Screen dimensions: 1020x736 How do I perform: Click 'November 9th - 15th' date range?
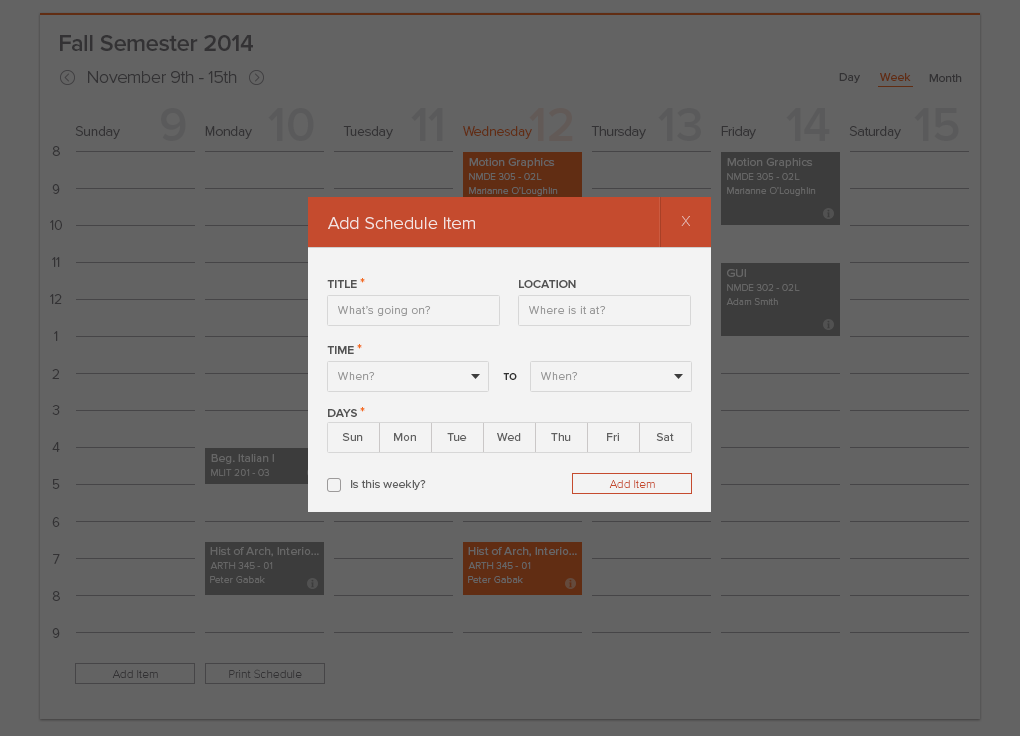(x=162, y=77)
